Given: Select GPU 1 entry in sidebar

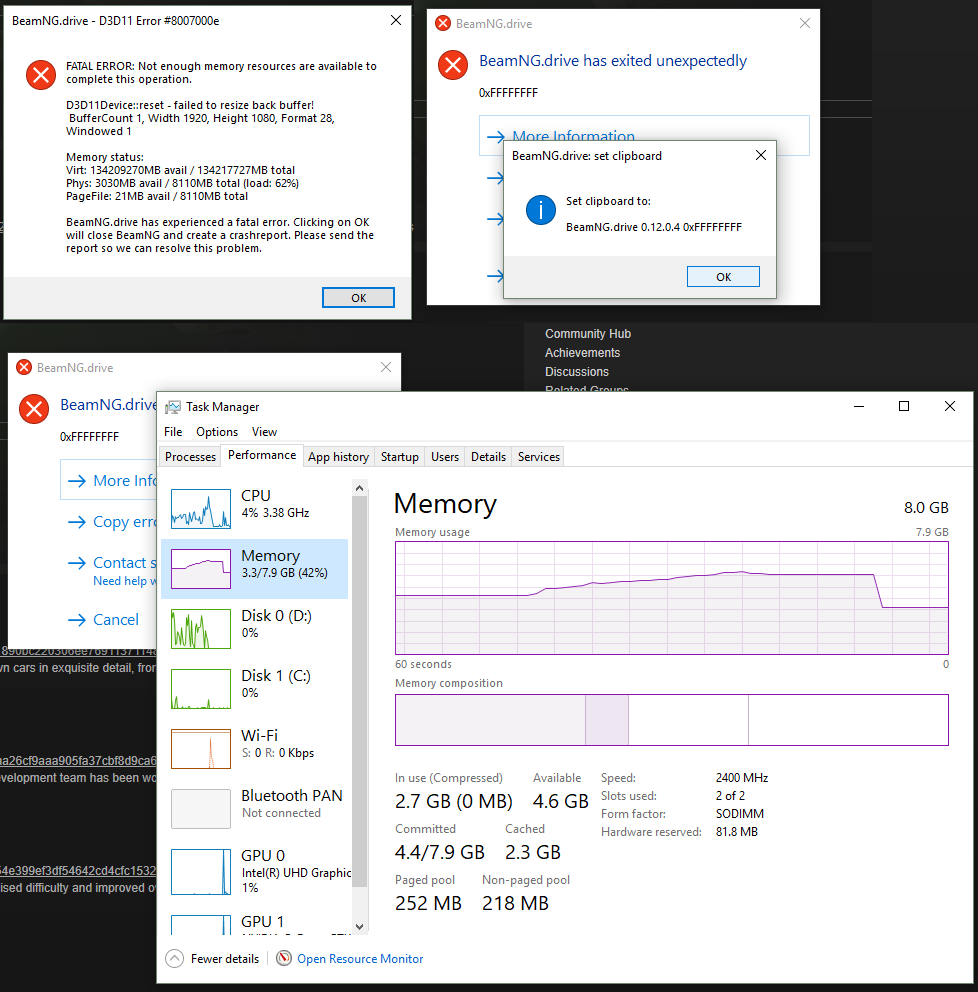Looking at the screenshot, I should 254,922.
